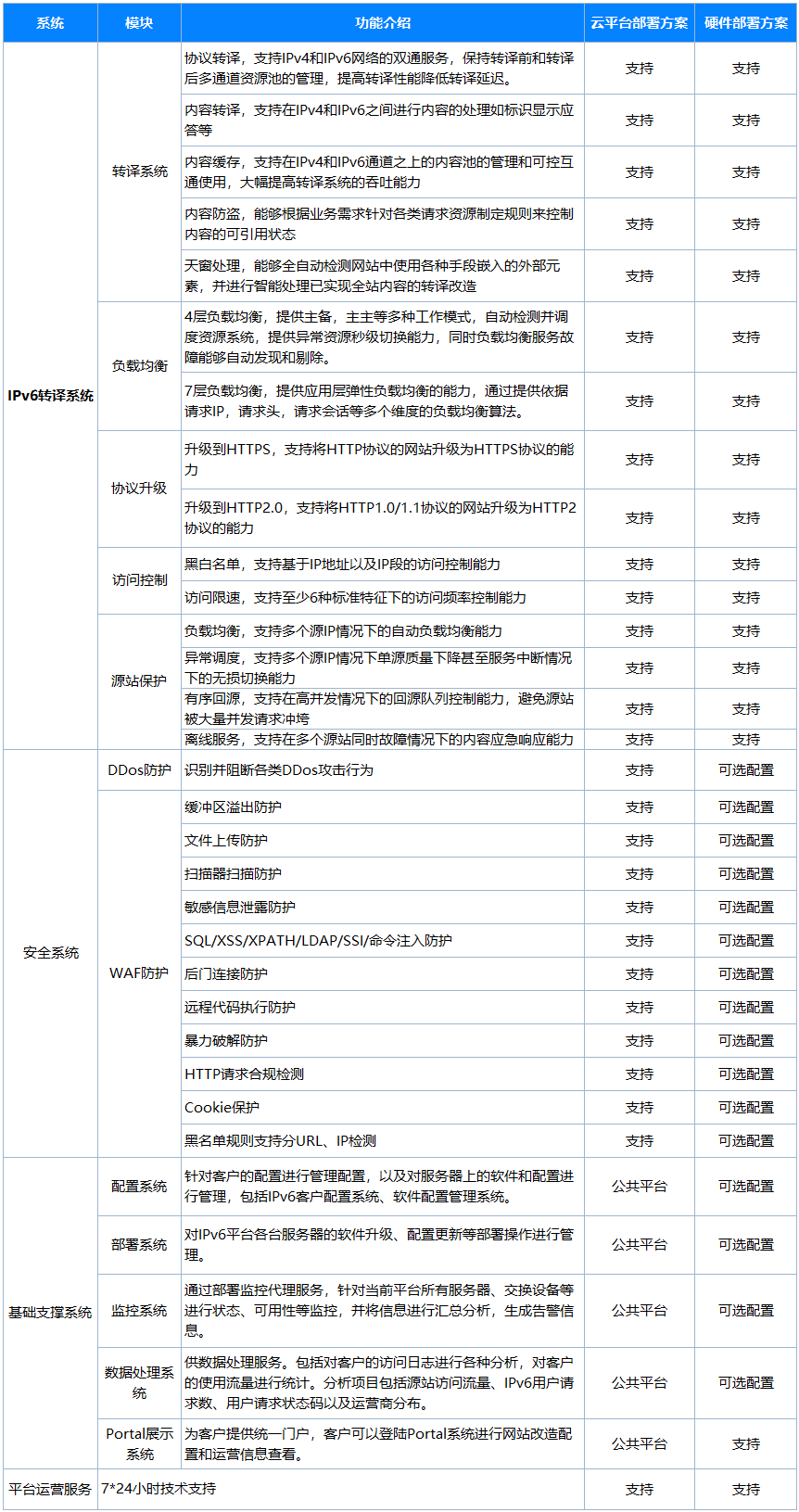Click the 功能介绍 column header
799x1512 pixels.
click(x=383, y=23)
